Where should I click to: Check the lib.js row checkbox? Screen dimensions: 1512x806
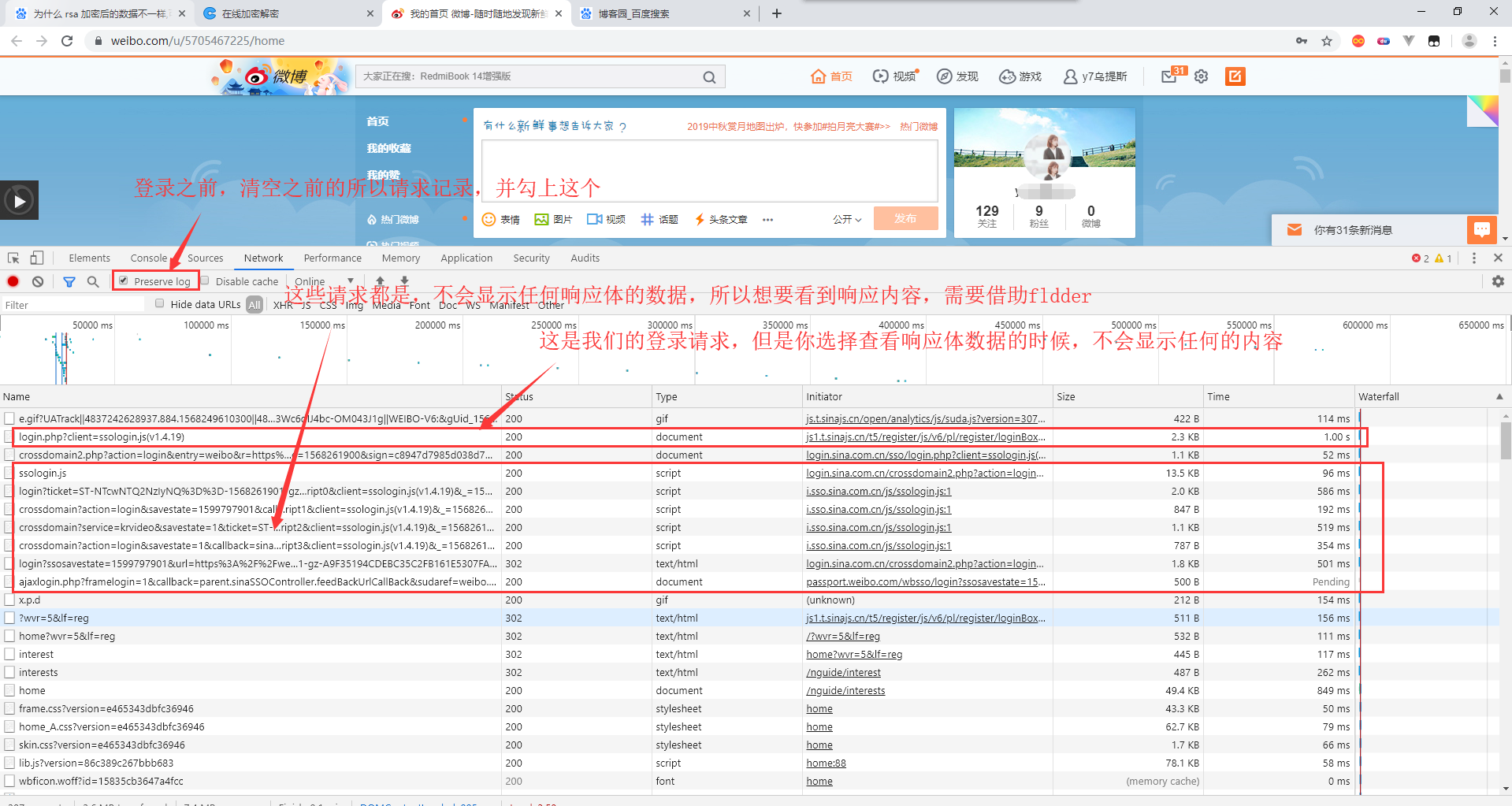tap(9, 763)
